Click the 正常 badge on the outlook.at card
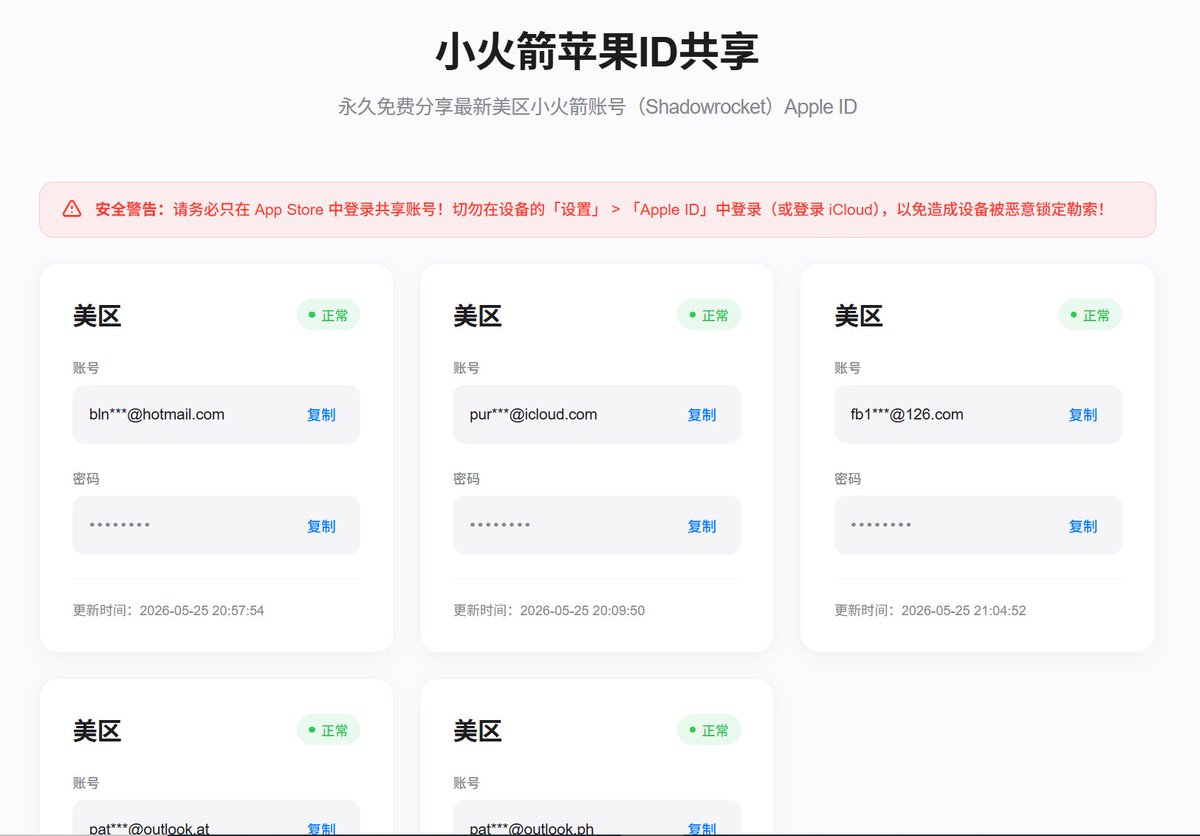Image resolution: width=1200 pixels, height=836 pixels. (x=328, y=730)
